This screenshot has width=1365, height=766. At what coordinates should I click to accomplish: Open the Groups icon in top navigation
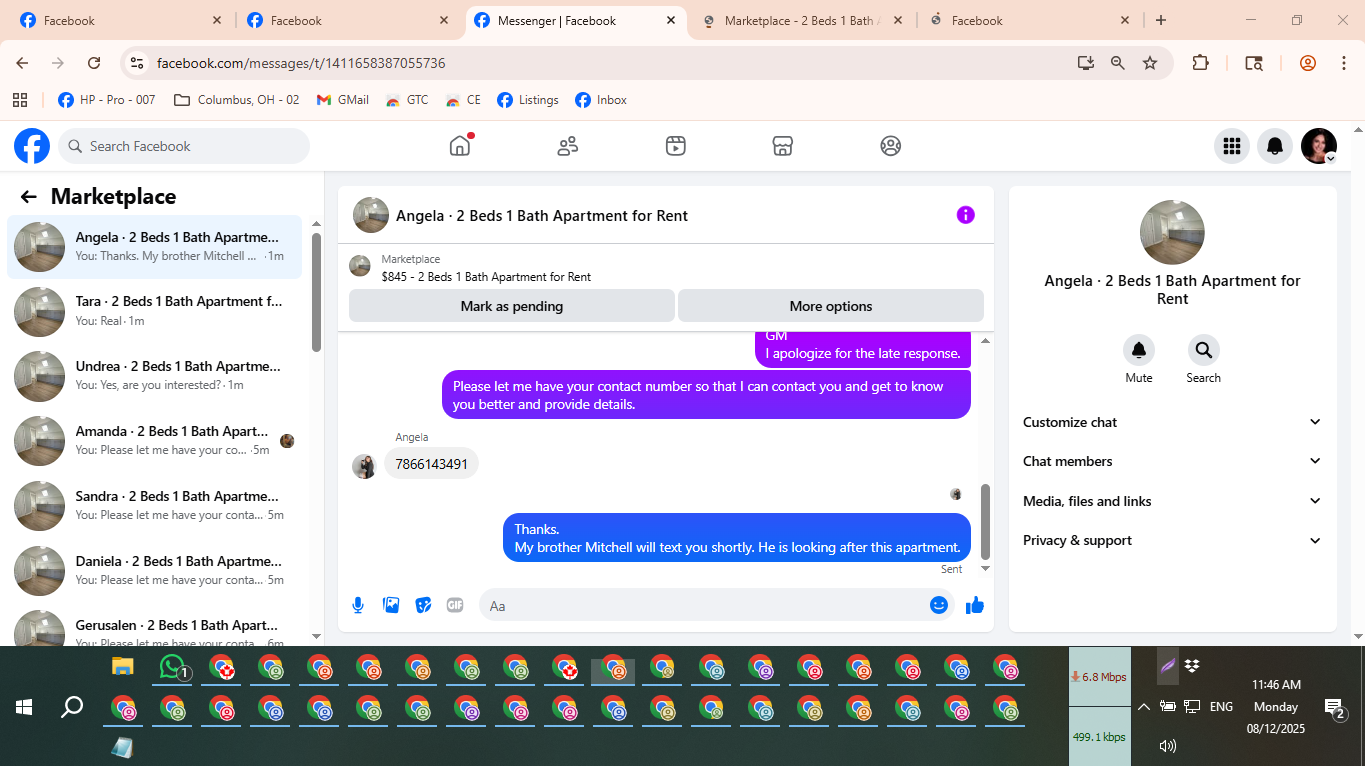[x=891, y=146]
